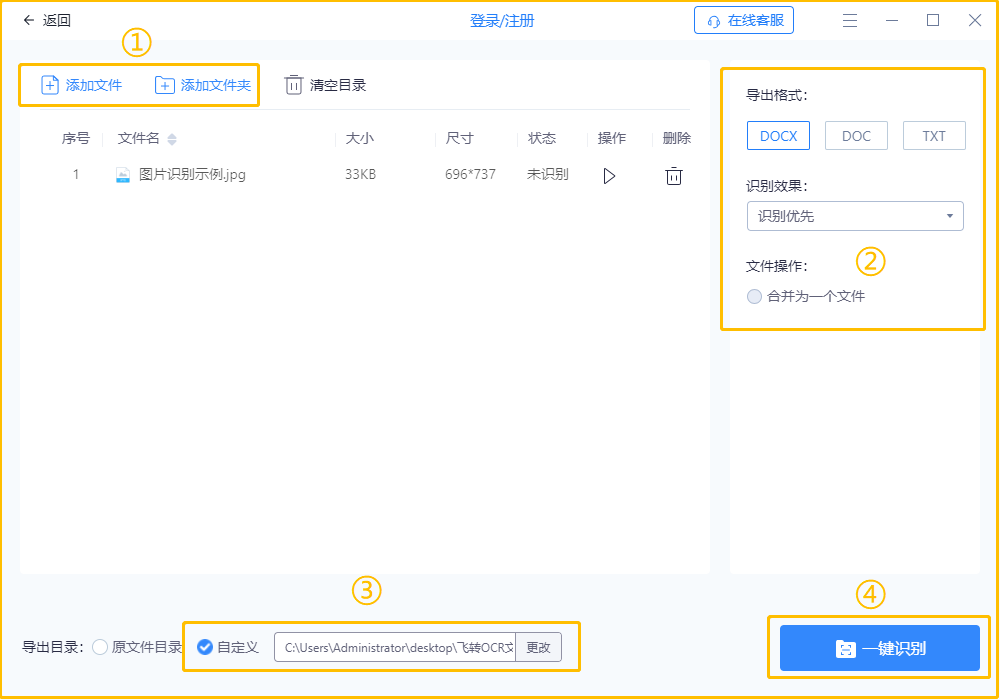Select 原文件目录 export directory
This screenshot has width=1000, height=700.
[x=137, y=647]
